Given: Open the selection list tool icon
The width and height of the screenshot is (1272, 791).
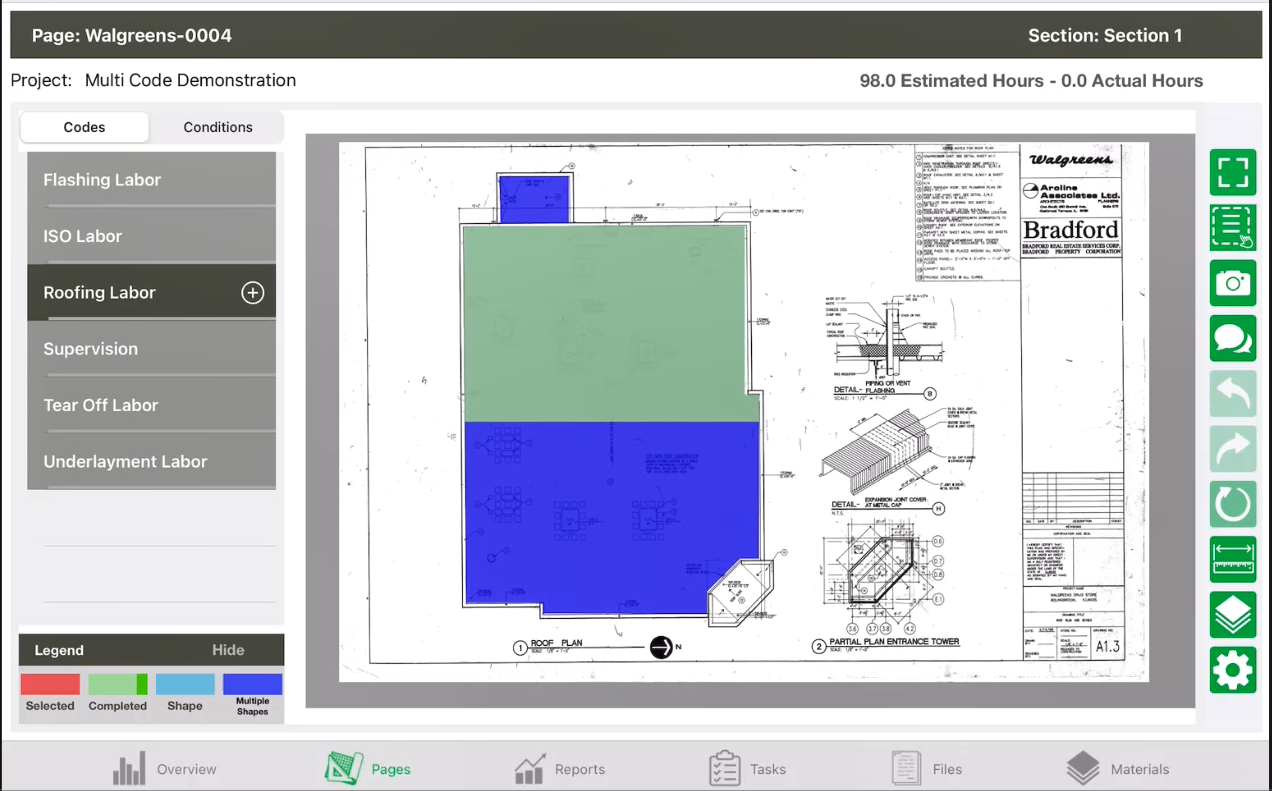Looking at the screenshot, I should click(x=1233, y=228).
